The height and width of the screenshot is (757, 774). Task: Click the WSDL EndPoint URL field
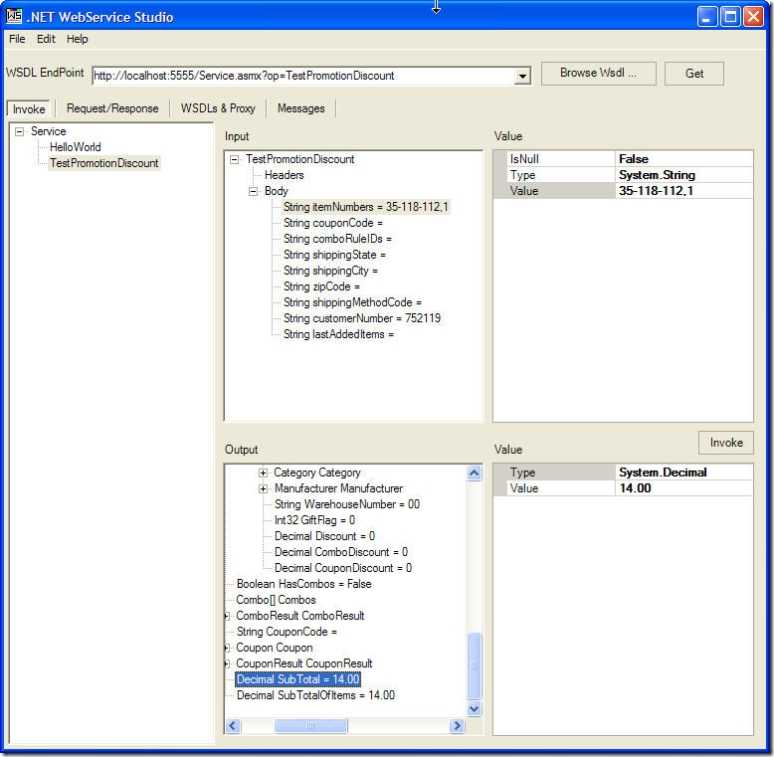[303, 76]
